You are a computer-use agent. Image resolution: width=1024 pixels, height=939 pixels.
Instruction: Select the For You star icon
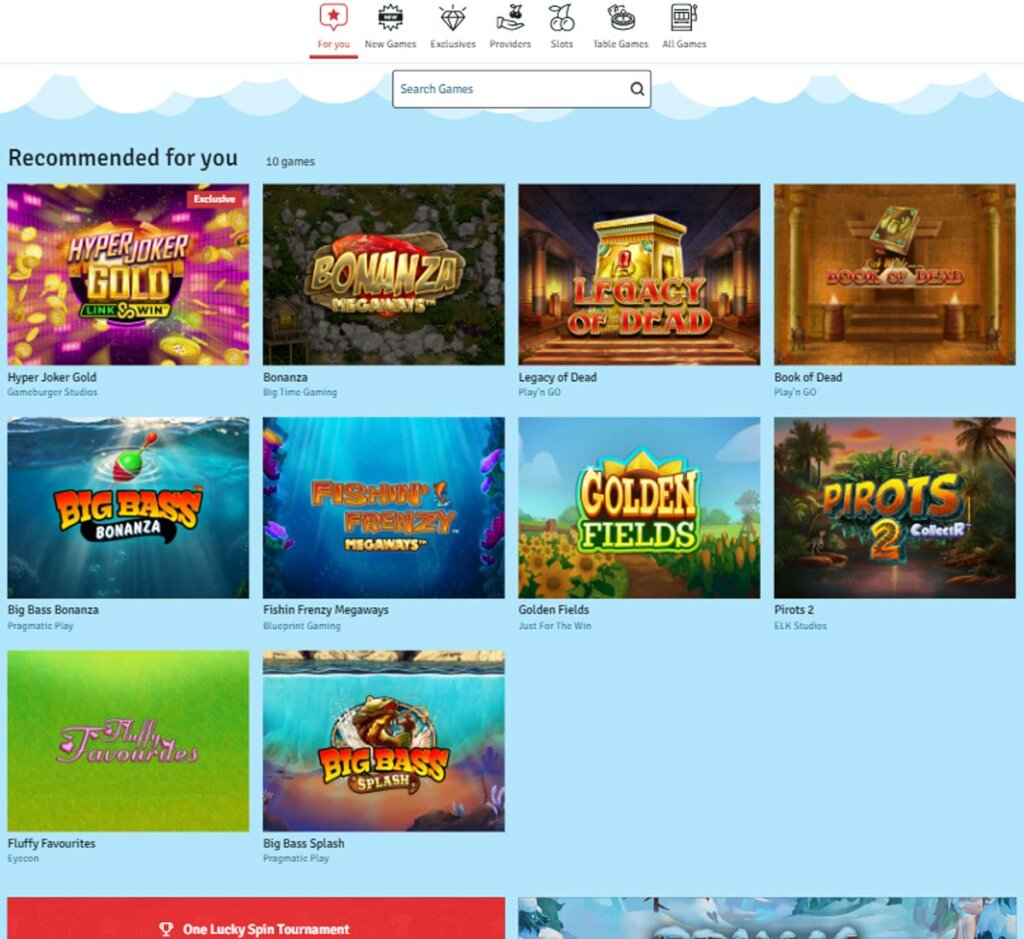click(x=333, y=18)
